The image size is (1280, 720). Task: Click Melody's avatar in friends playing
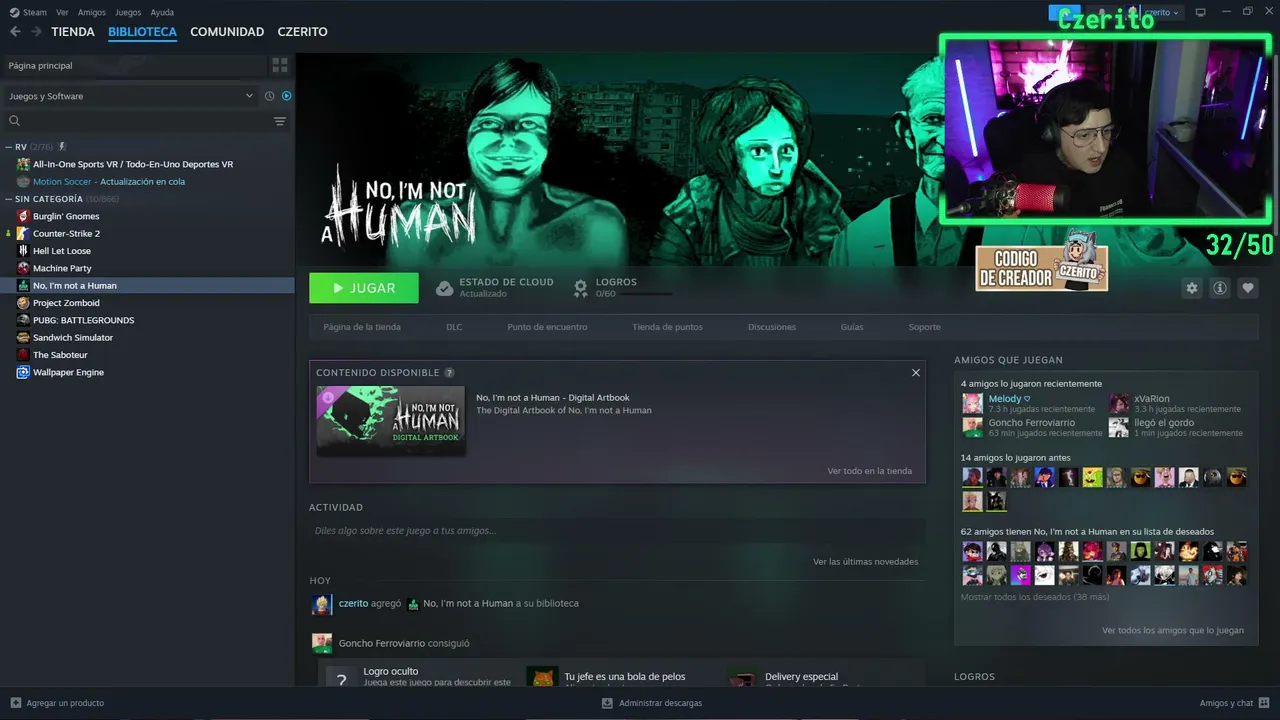[x=972, y=403]
